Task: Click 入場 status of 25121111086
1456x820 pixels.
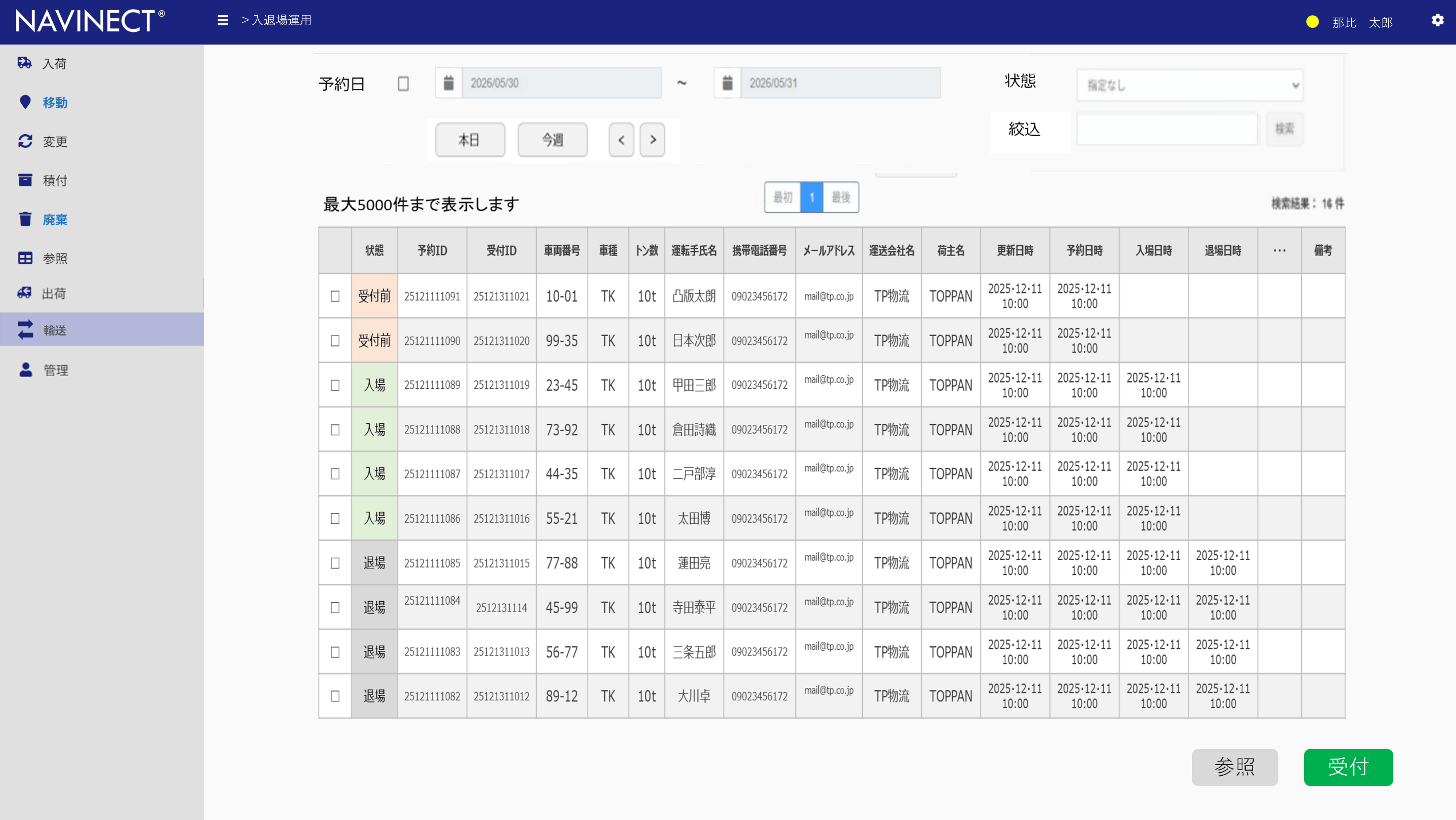Action: (374, 518)
